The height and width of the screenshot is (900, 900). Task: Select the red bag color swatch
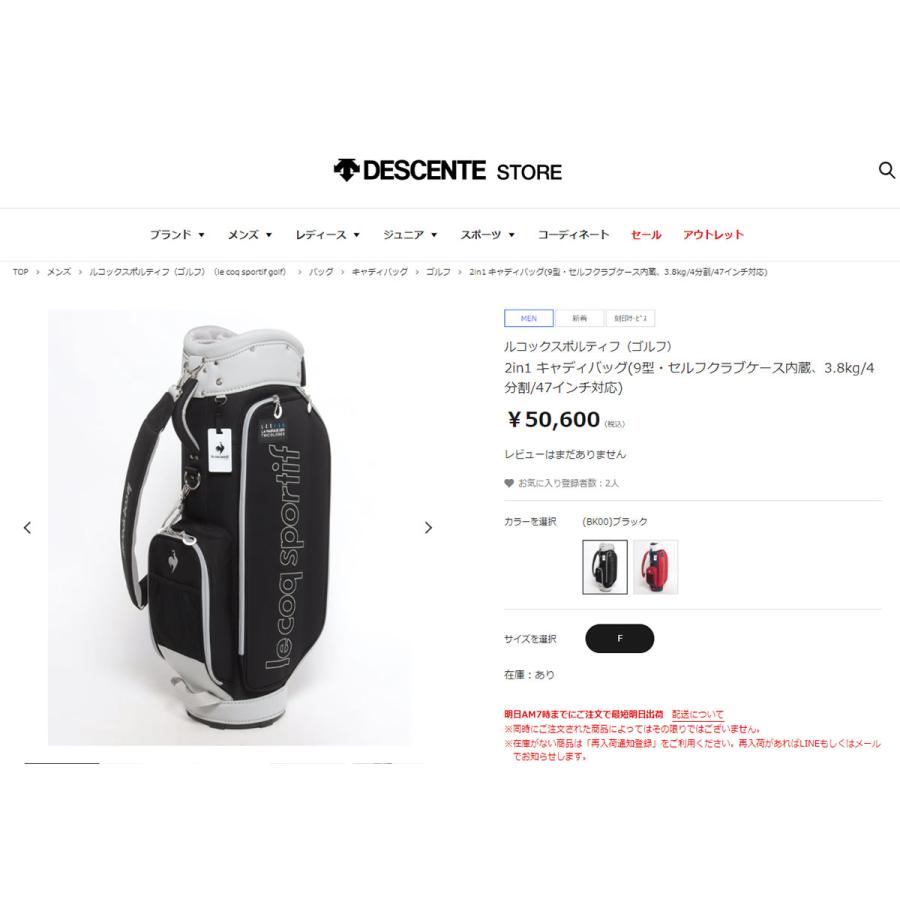655,567
